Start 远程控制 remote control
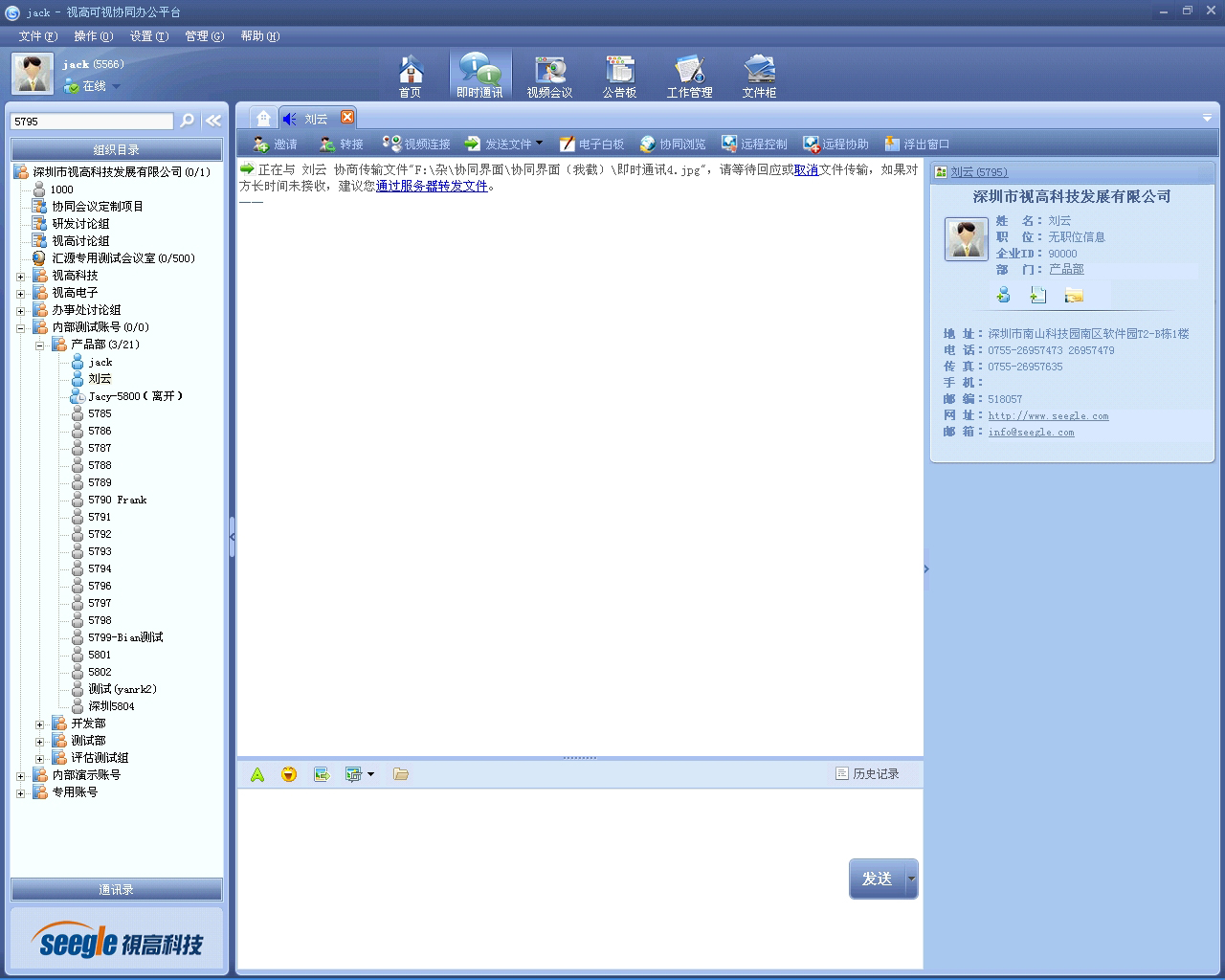1225x980 pixels. pos(754,144)
